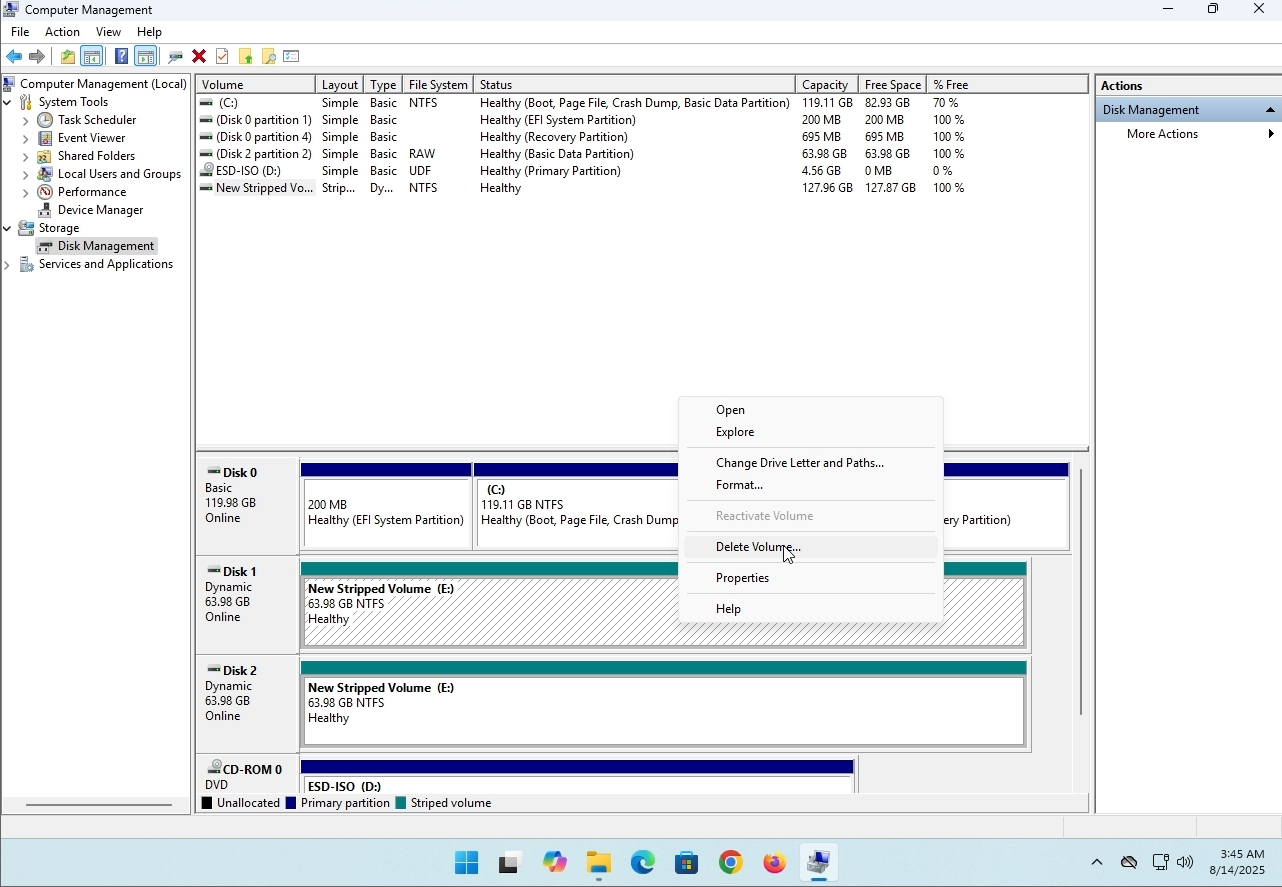Click the checklist settings toolbar icon
The height and width of the screenshot is (887, 1282).
click(292, 57)
